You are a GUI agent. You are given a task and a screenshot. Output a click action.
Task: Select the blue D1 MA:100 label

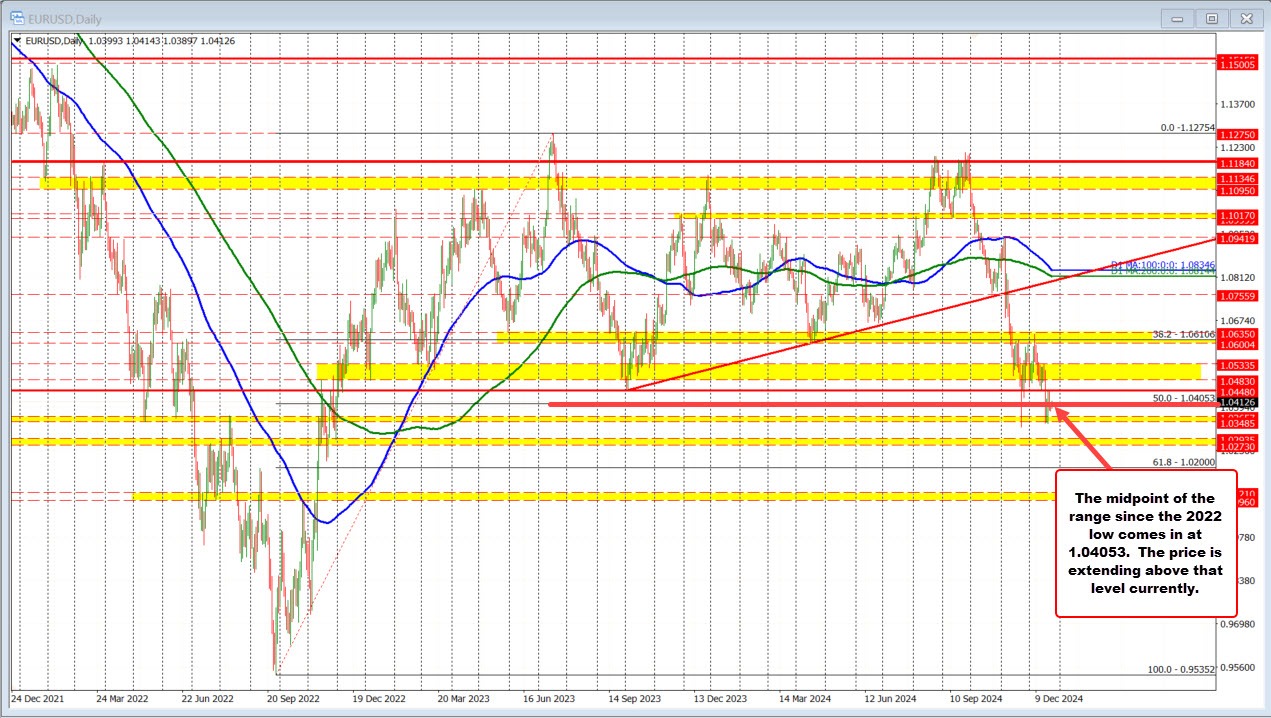click(x=1160, y=265)
